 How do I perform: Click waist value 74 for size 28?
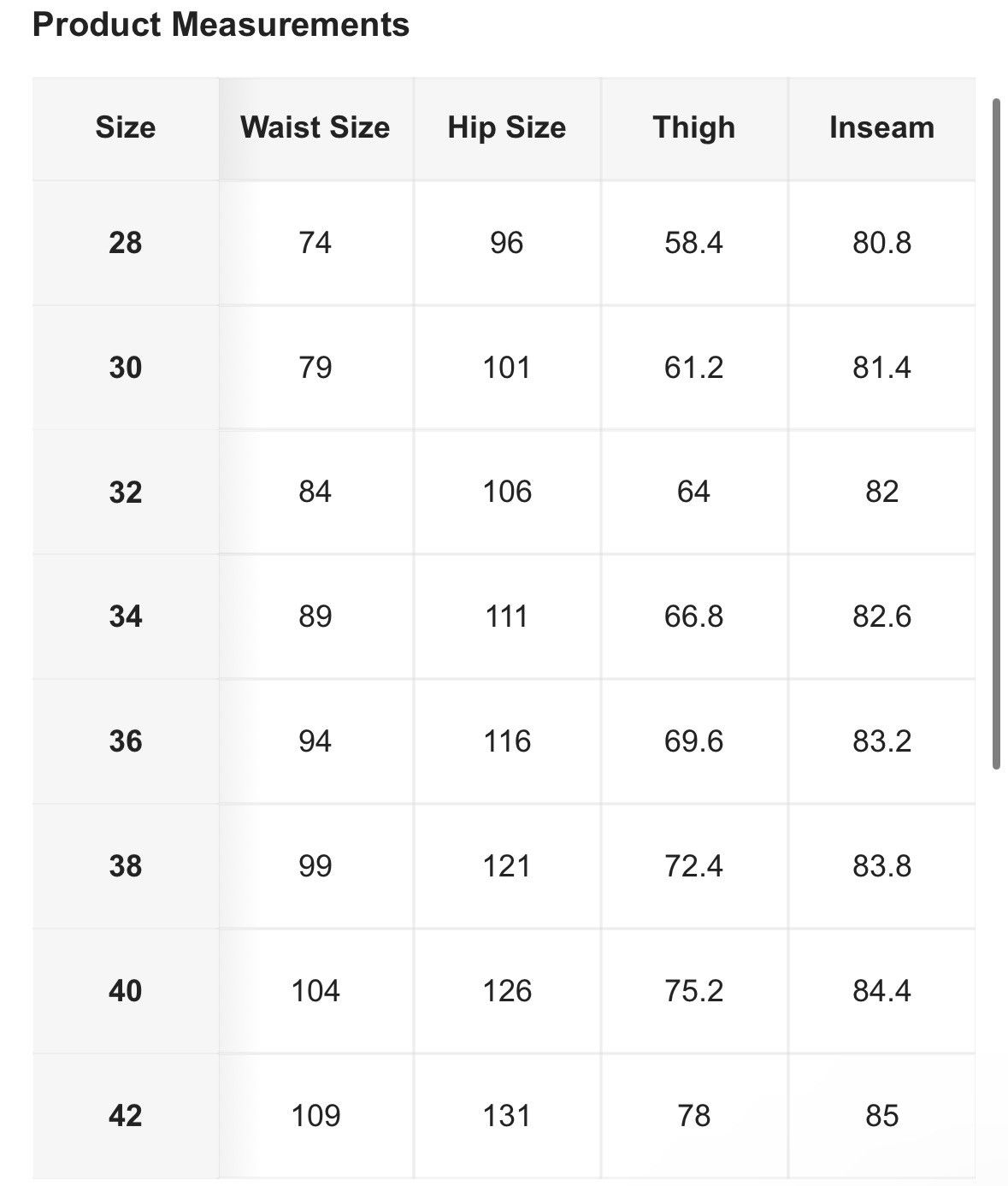pos(315,243)
